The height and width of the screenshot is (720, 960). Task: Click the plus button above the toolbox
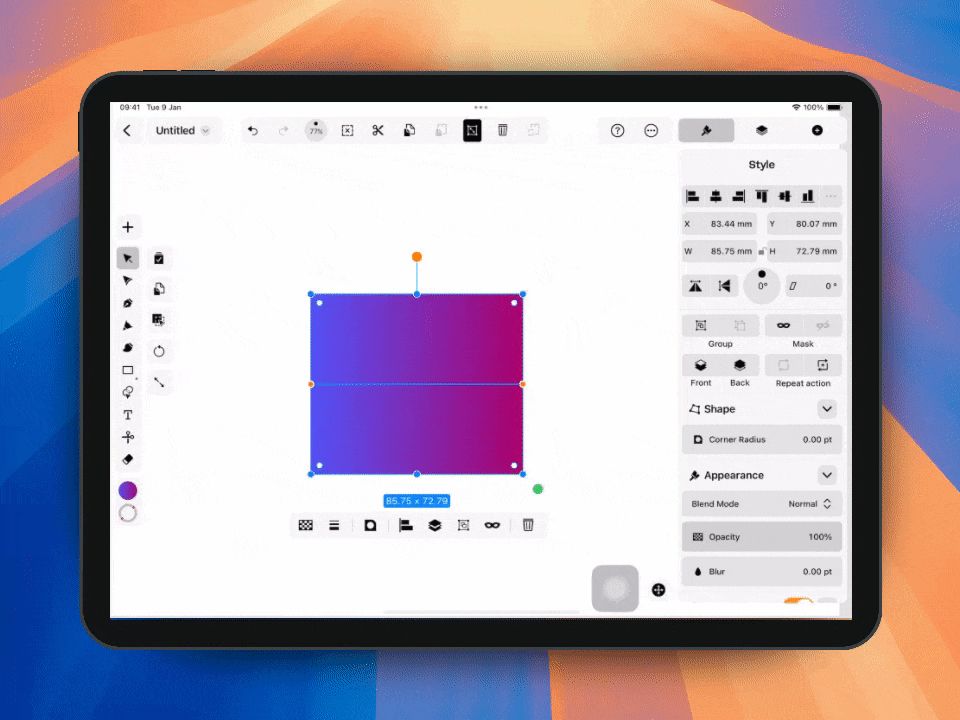point(127,227)
